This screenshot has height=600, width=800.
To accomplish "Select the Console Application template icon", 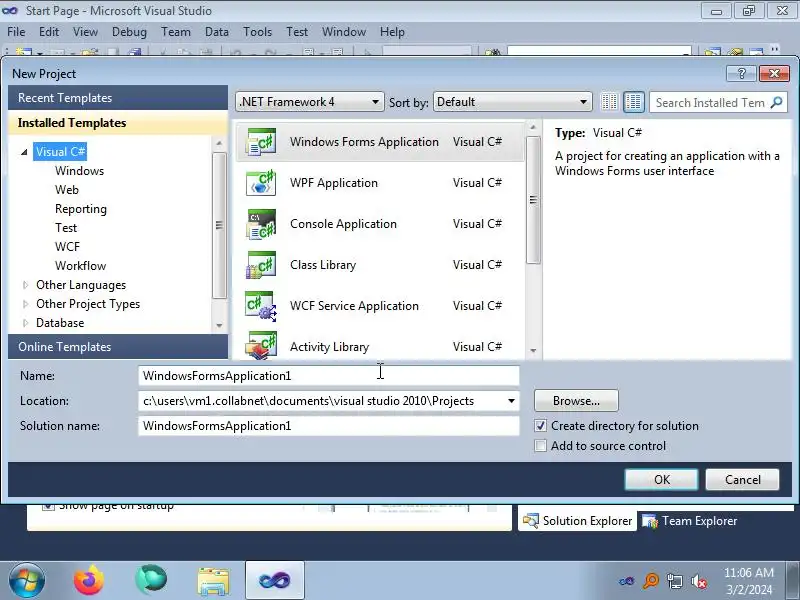I will tap(261, 223).
